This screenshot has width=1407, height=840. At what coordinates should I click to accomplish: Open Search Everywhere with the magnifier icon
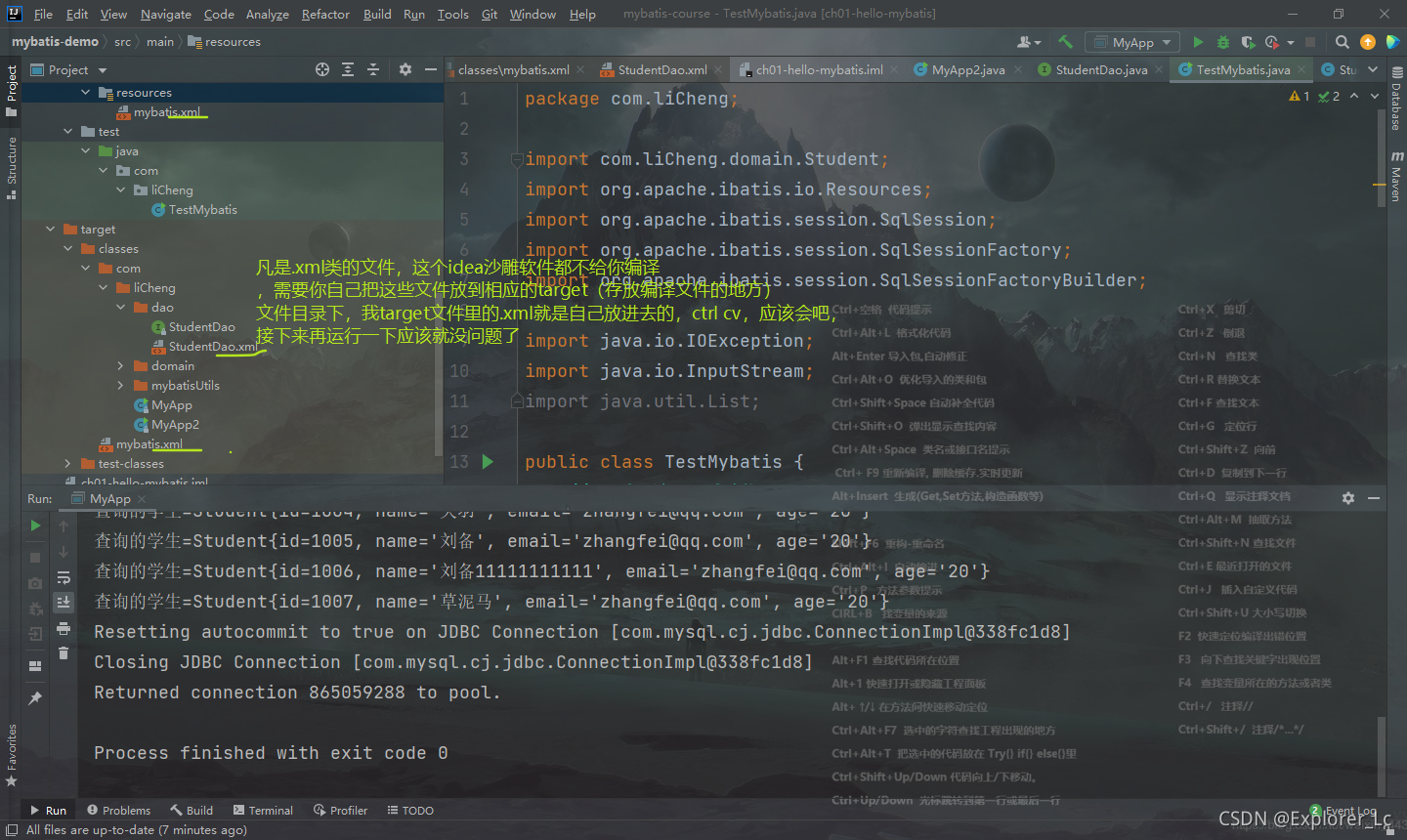pyautogui.click(x=1342, y=42)
